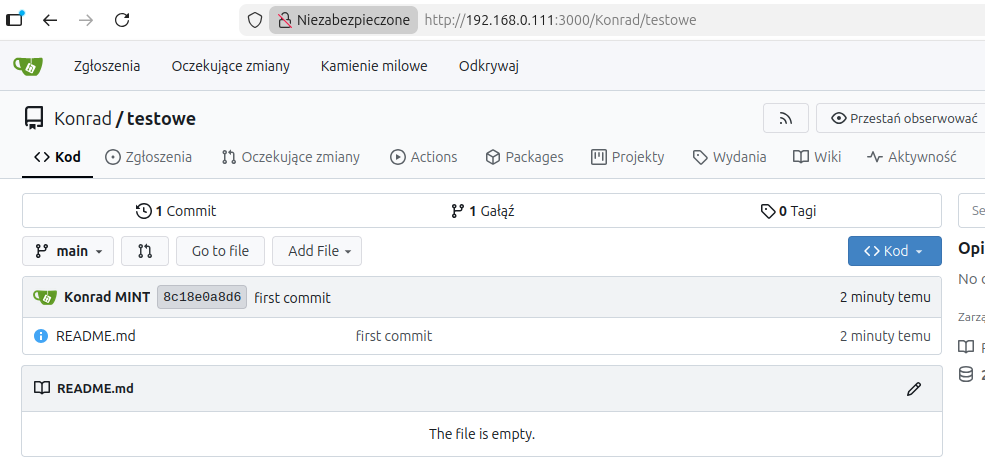This screenshot has width=985, height=473.
Task: Switch to the Kod tab
Action: [57, 157]
